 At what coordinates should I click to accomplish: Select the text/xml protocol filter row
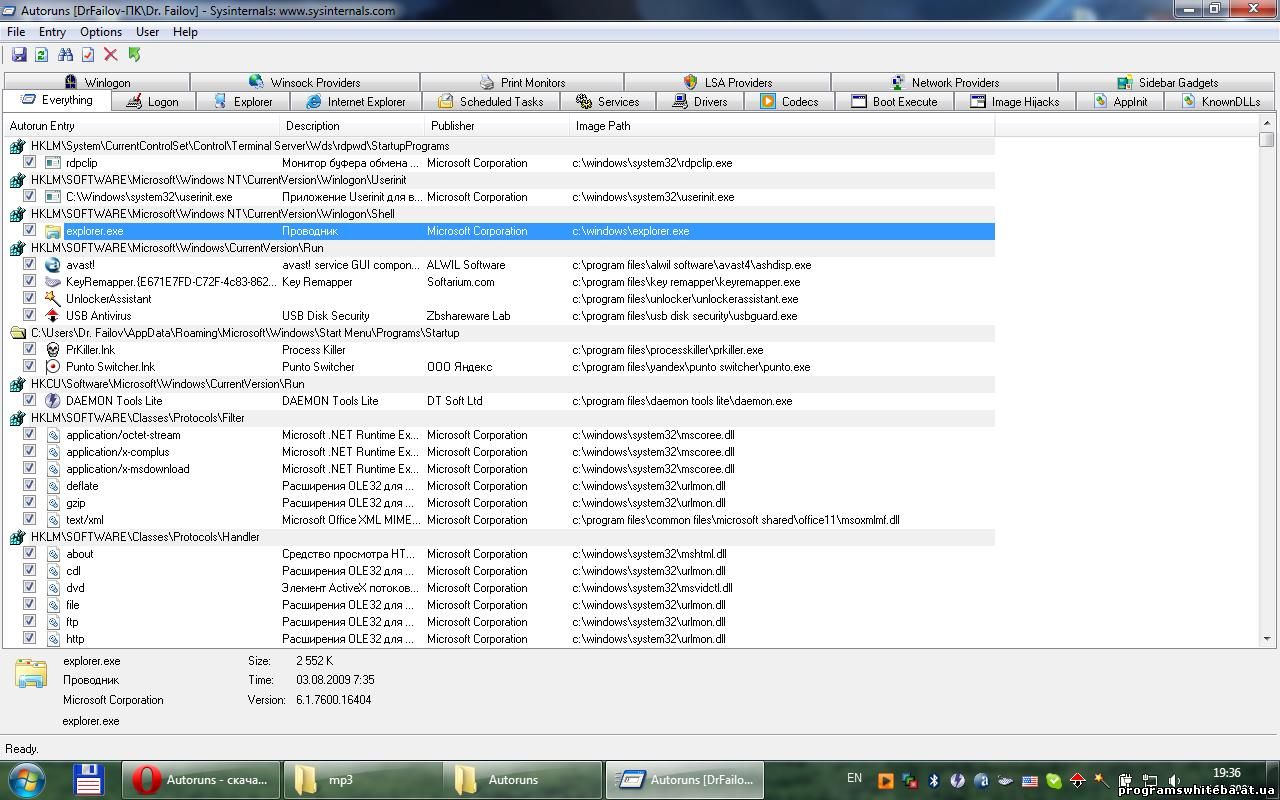[x=500, y=520]
